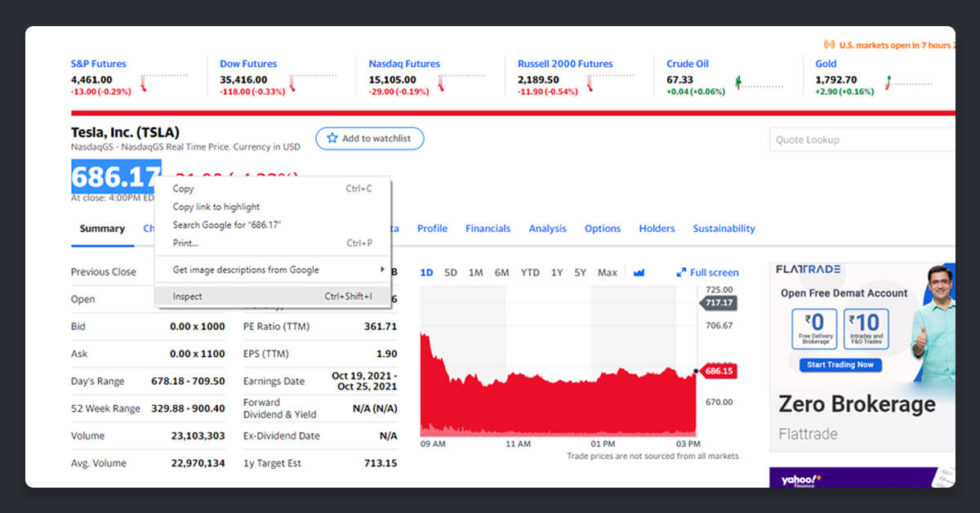Click the Full screen chart link
Viewport: 980px width, 513px height.
coord(708,272)
